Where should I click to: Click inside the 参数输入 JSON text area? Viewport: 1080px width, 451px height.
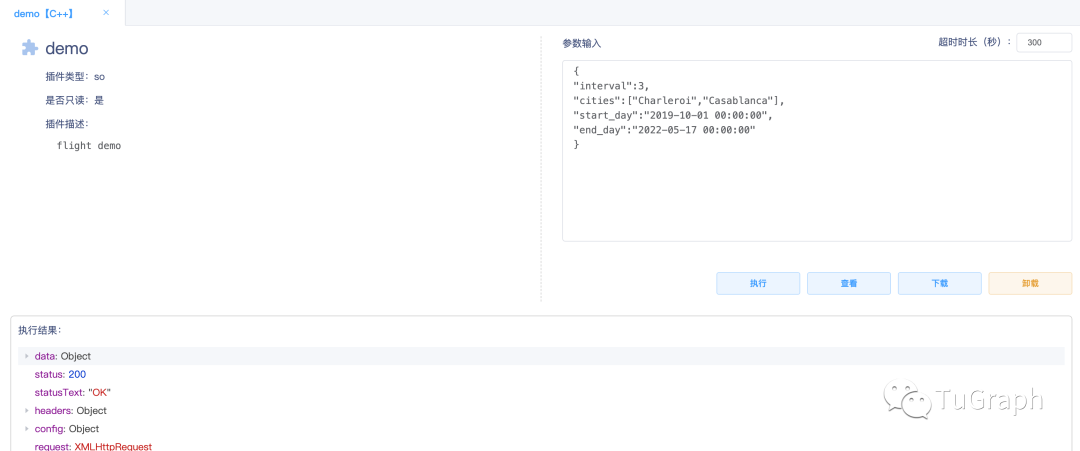(816, 190)
